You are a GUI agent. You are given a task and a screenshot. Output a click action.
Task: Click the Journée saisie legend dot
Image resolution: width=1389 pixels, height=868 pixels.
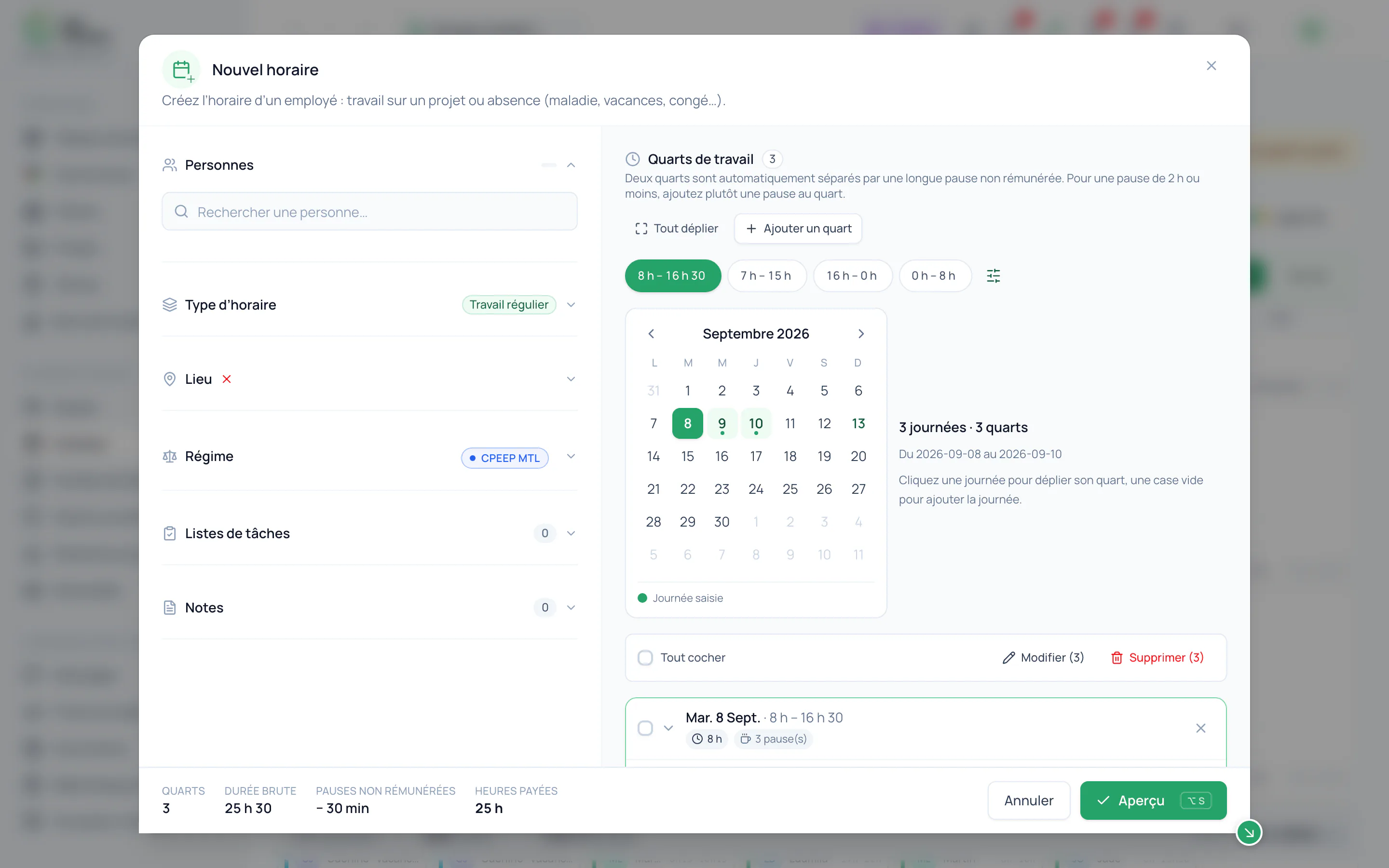click(642, 598)
